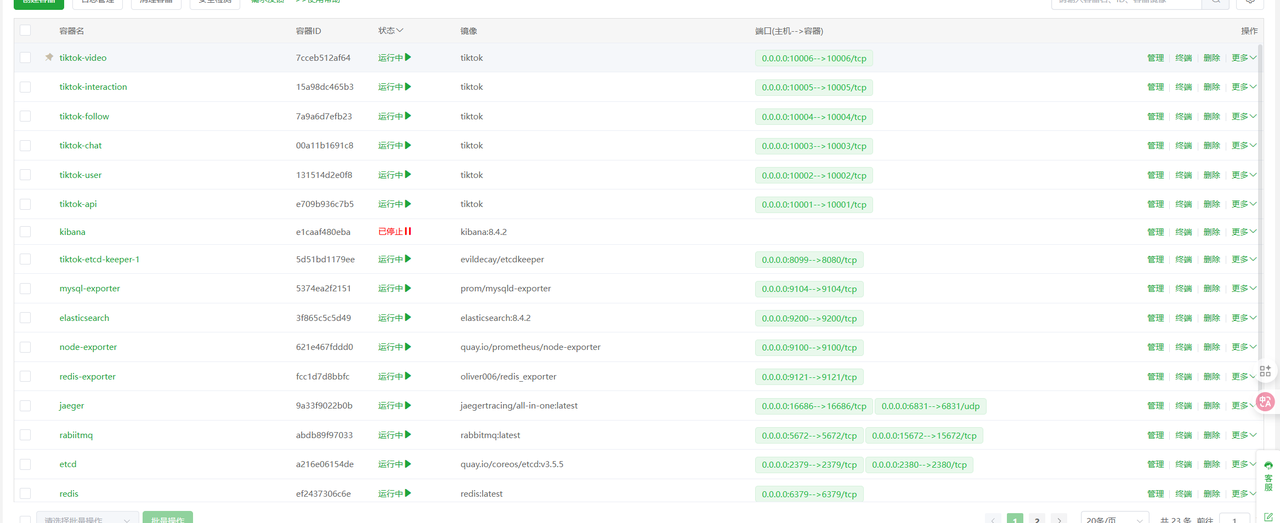
Task: Click the running play icon for etcd
Action: (x=408, y=464)
